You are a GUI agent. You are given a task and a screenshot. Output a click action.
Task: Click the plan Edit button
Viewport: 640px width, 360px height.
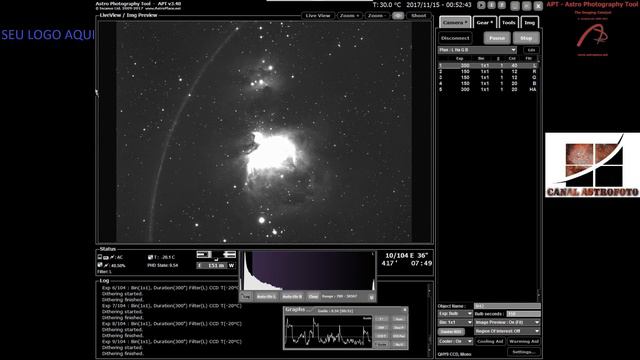(x=531, y=50)
